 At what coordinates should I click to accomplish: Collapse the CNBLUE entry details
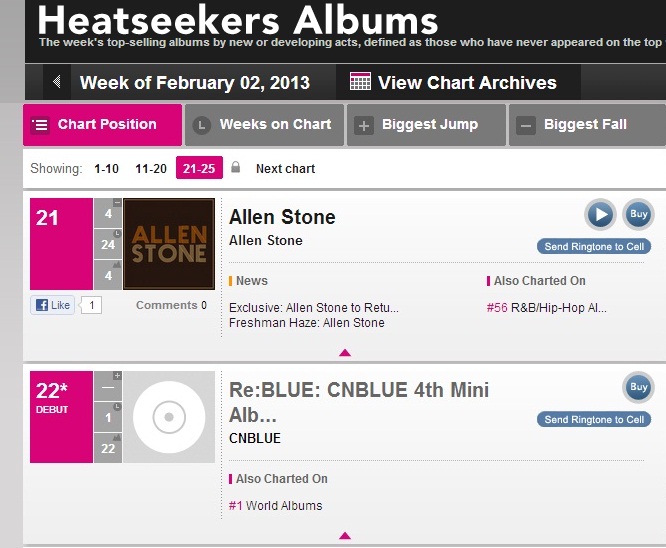[345, 535]
